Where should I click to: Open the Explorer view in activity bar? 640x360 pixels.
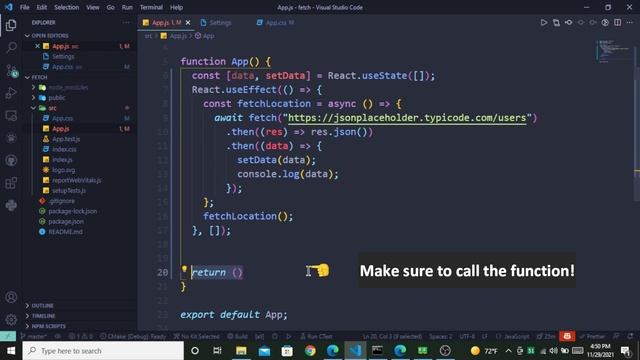pyautogui.click(x=11, y=25)
